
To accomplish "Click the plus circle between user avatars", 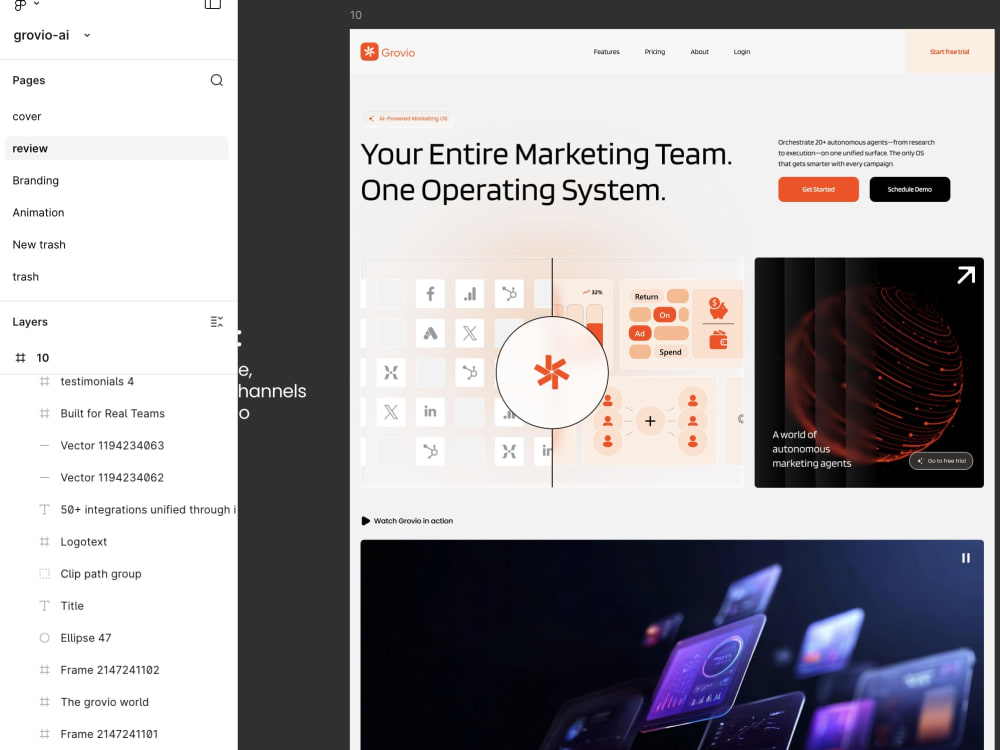I will (650, 421).
